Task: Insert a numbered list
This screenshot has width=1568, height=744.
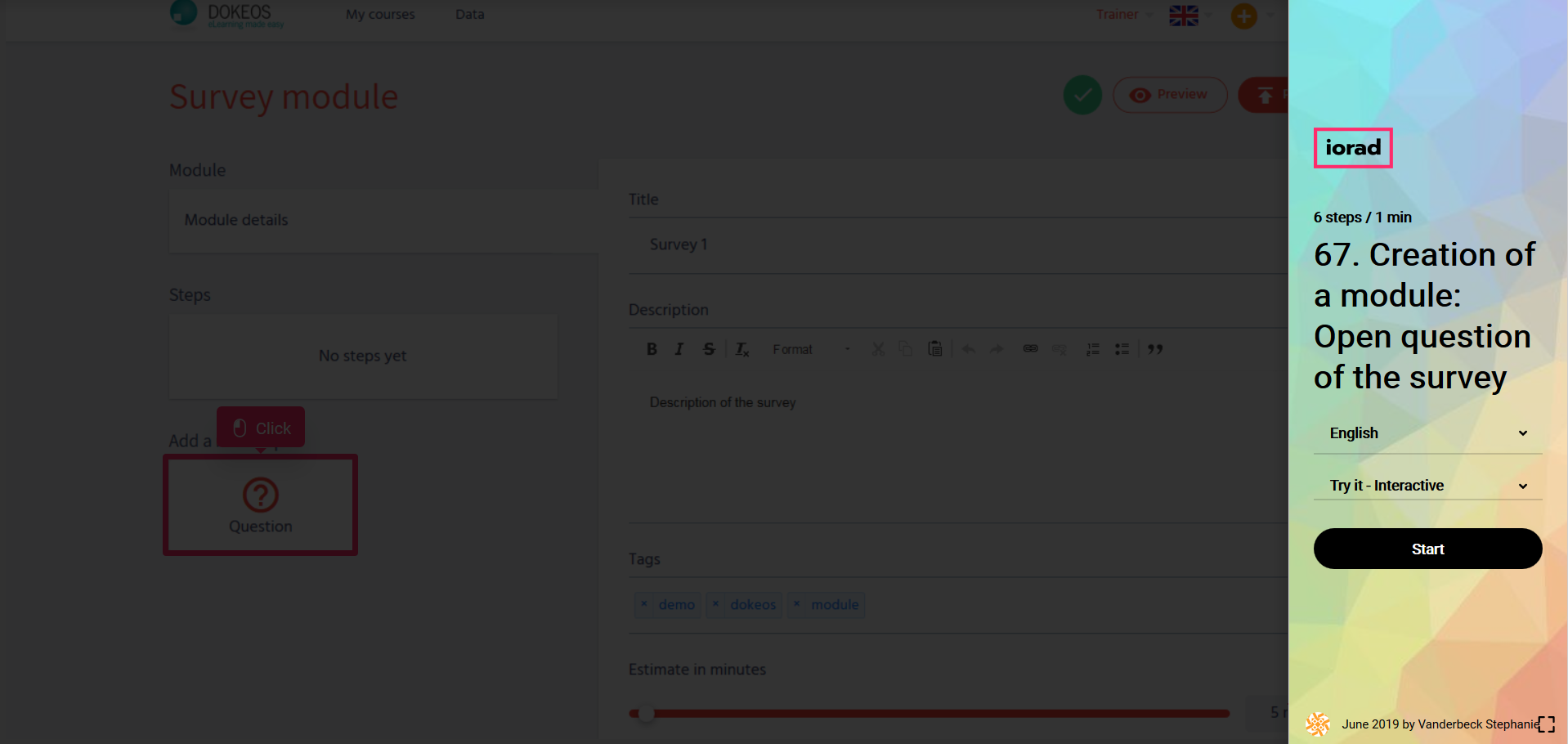Action: coord(1092,349)
